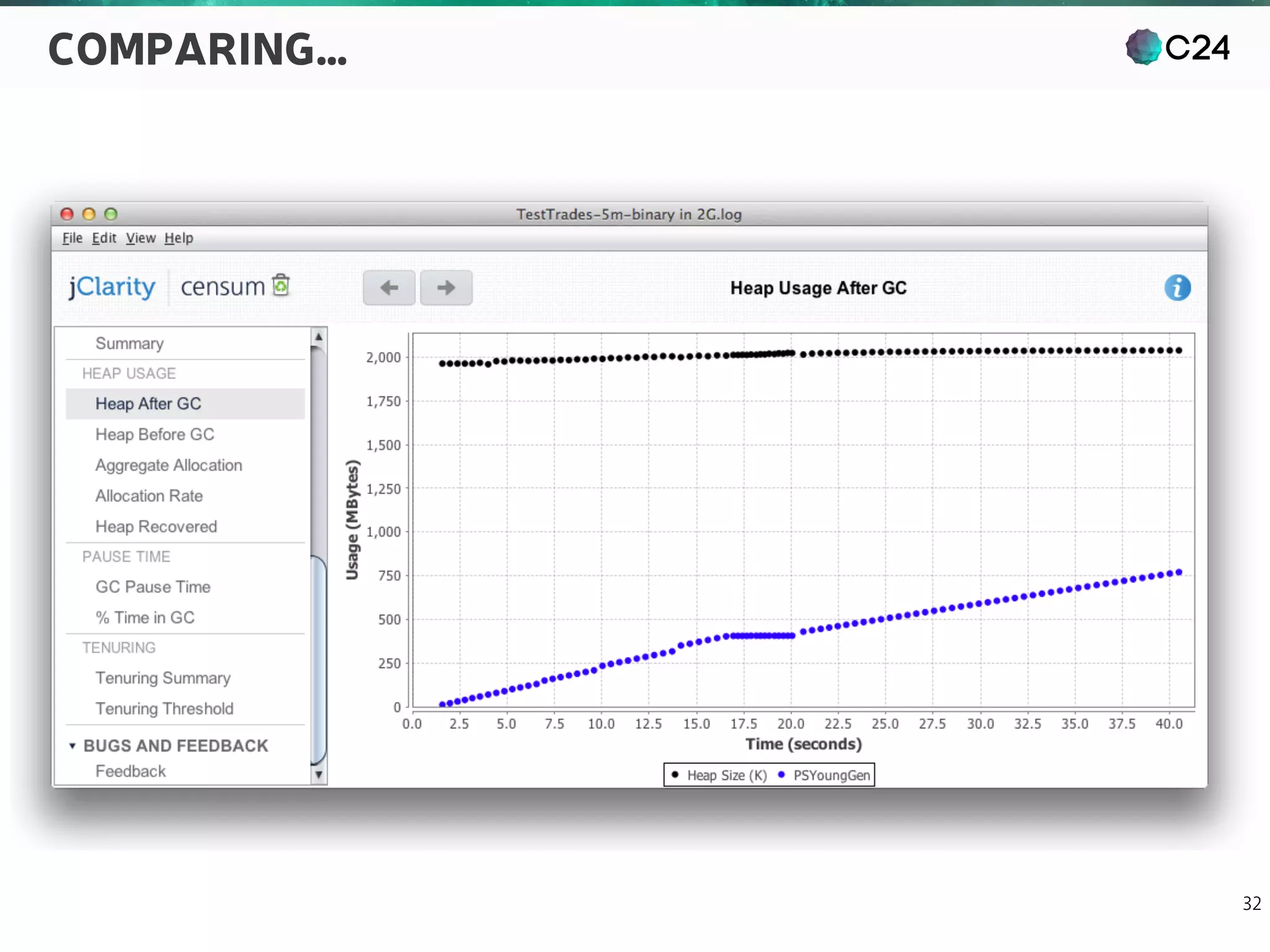Open the Summary view
1270x952 pixels.
[x=130, y=343]
